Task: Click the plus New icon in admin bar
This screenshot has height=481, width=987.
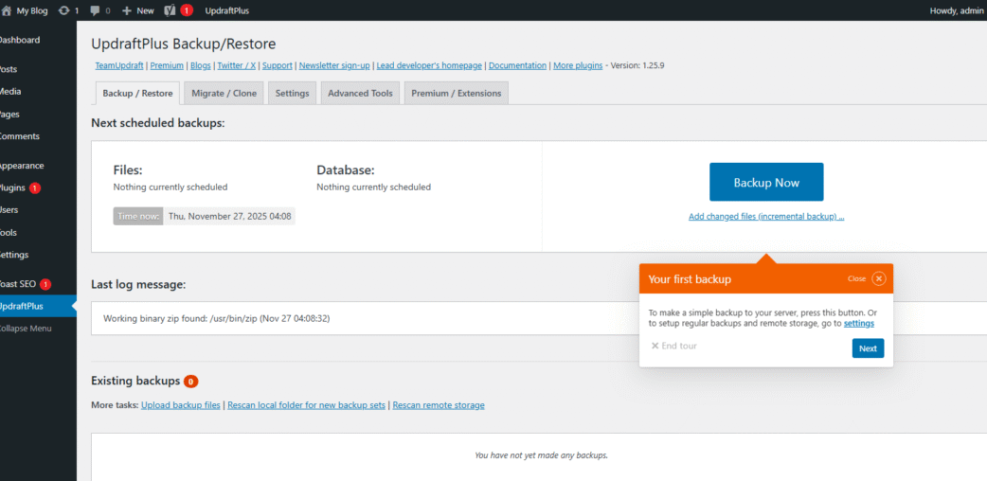Action: click(x=127, y=11)
